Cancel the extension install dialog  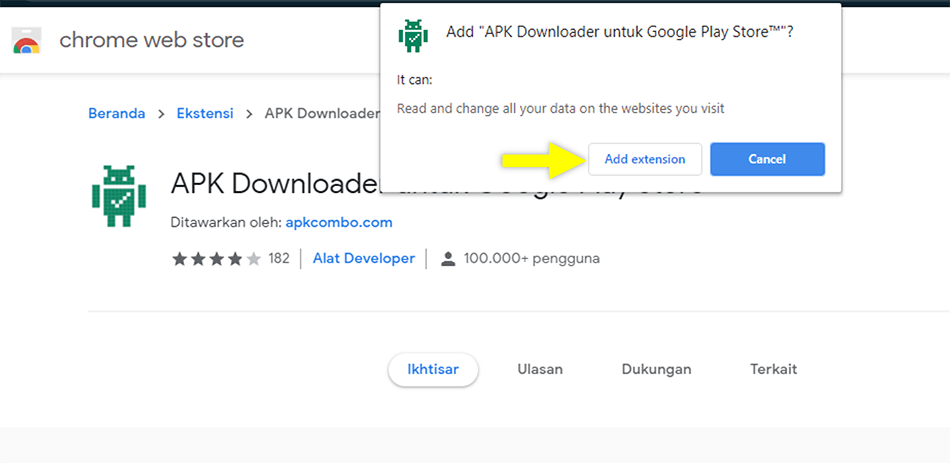767,159
